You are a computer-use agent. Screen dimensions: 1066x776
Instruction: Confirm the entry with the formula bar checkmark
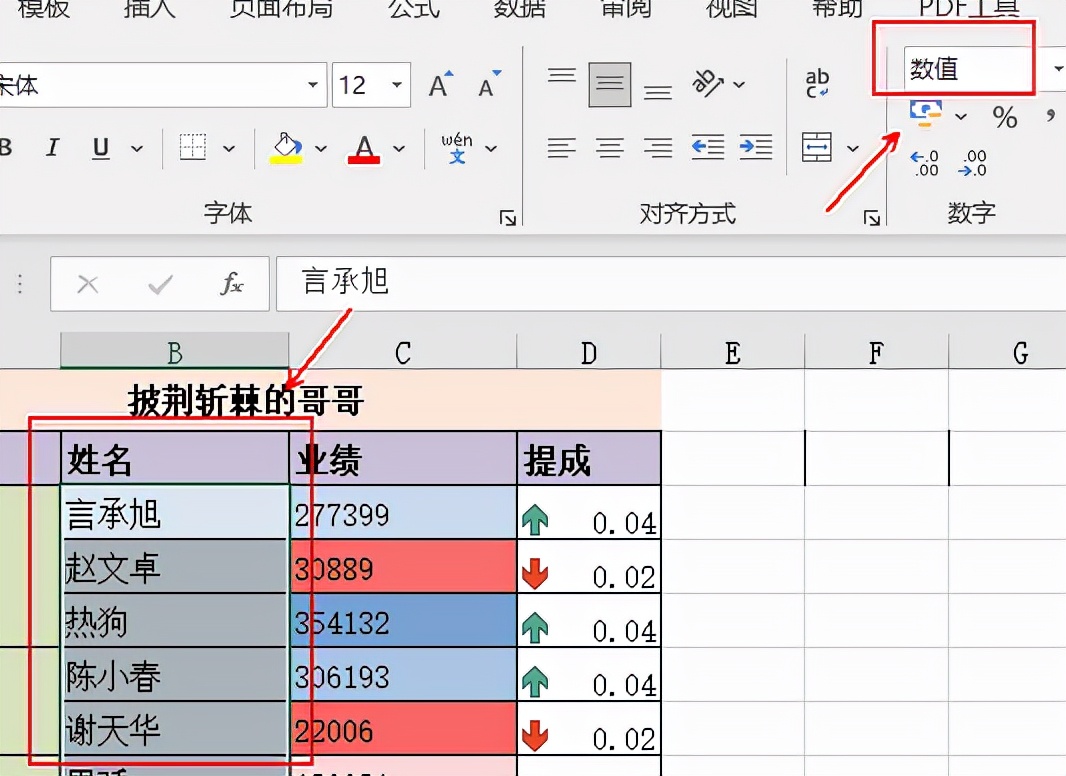click(x=160, y=283)
